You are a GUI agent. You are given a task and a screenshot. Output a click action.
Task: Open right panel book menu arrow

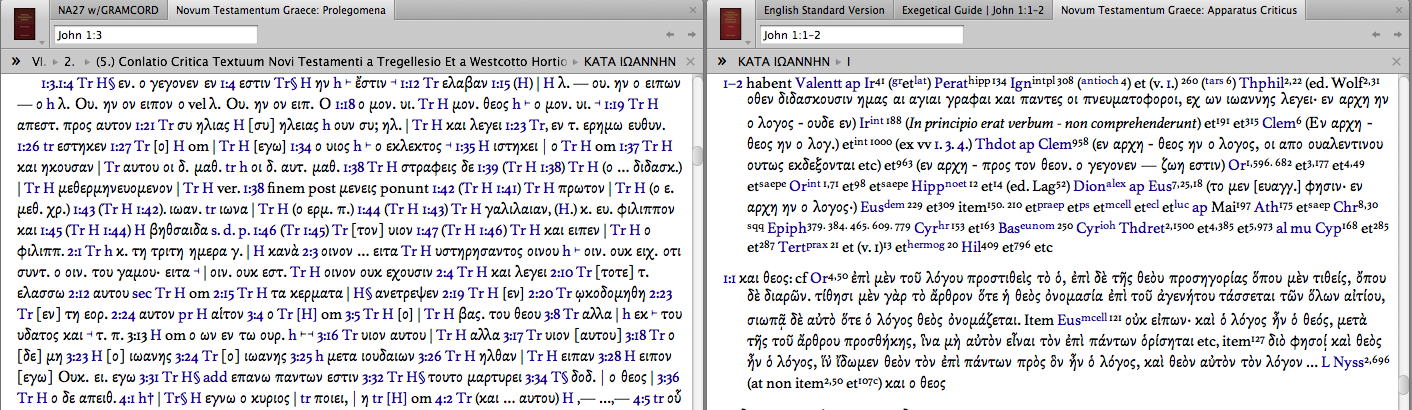tap(746, 43)
